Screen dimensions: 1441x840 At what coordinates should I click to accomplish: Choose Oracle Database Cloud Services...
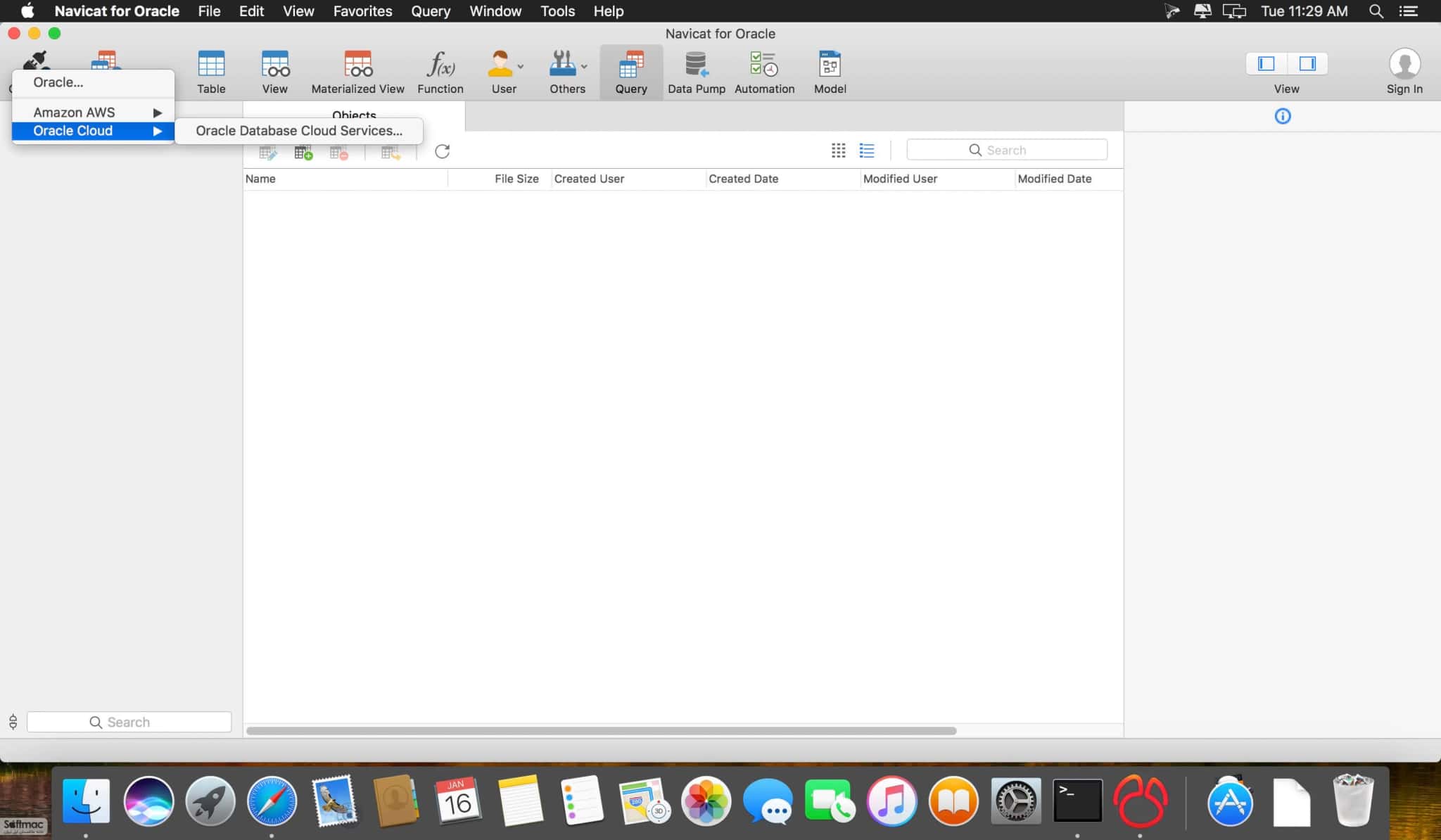[x=299, y=130]
